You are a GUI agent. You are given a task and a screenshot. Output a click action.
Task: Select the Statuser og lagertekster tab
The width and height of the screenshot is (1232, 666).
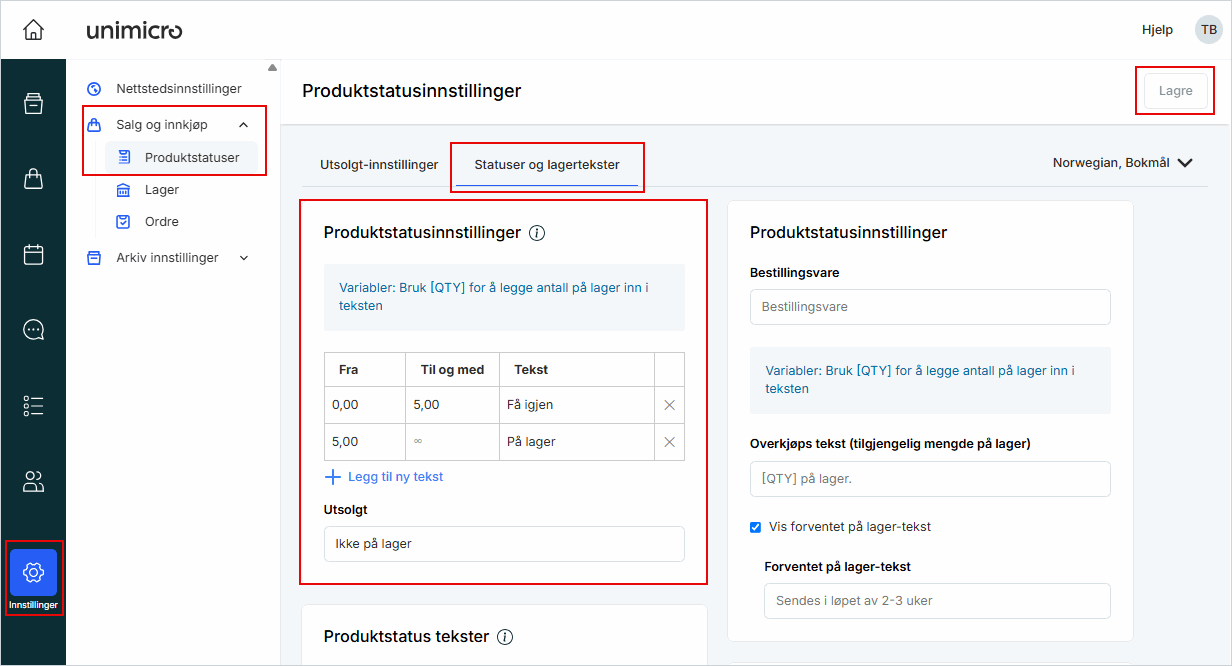547,165
